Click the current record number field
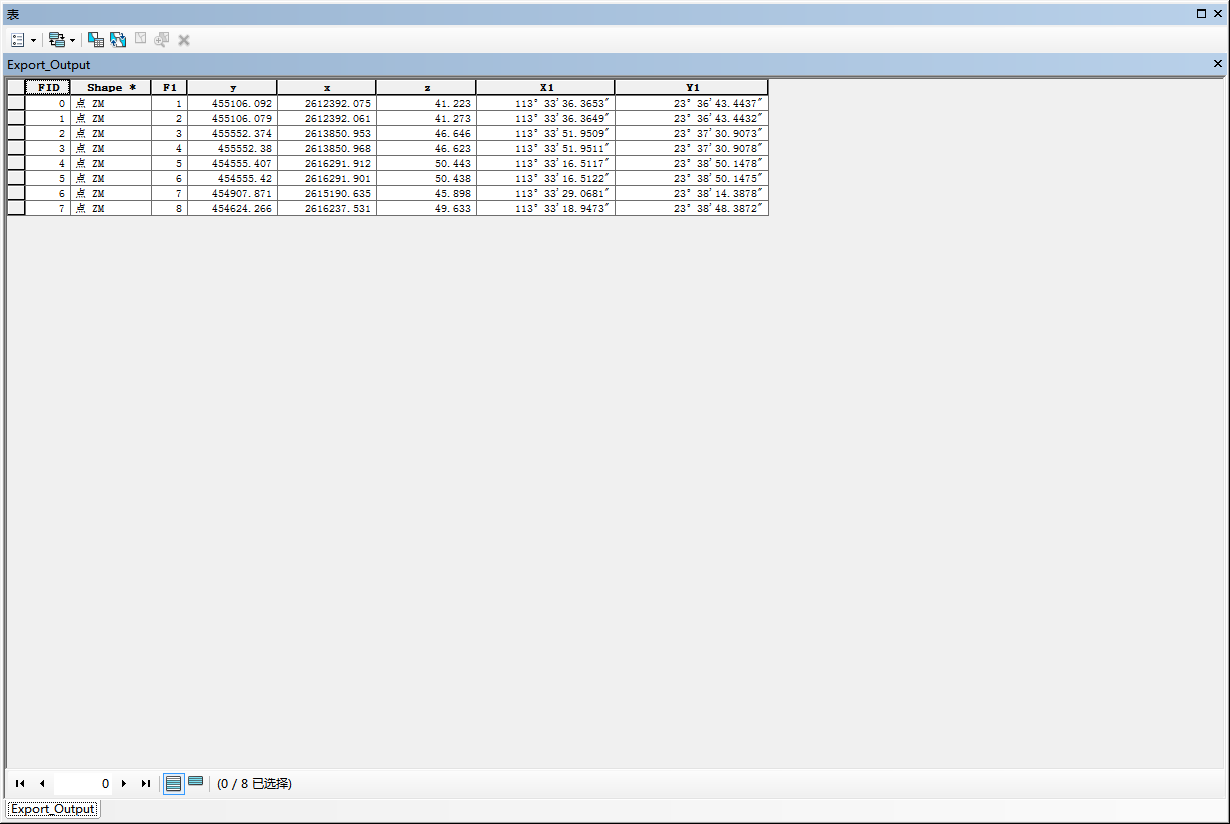This screenshot has height=824, width=1230. (83, 784)
